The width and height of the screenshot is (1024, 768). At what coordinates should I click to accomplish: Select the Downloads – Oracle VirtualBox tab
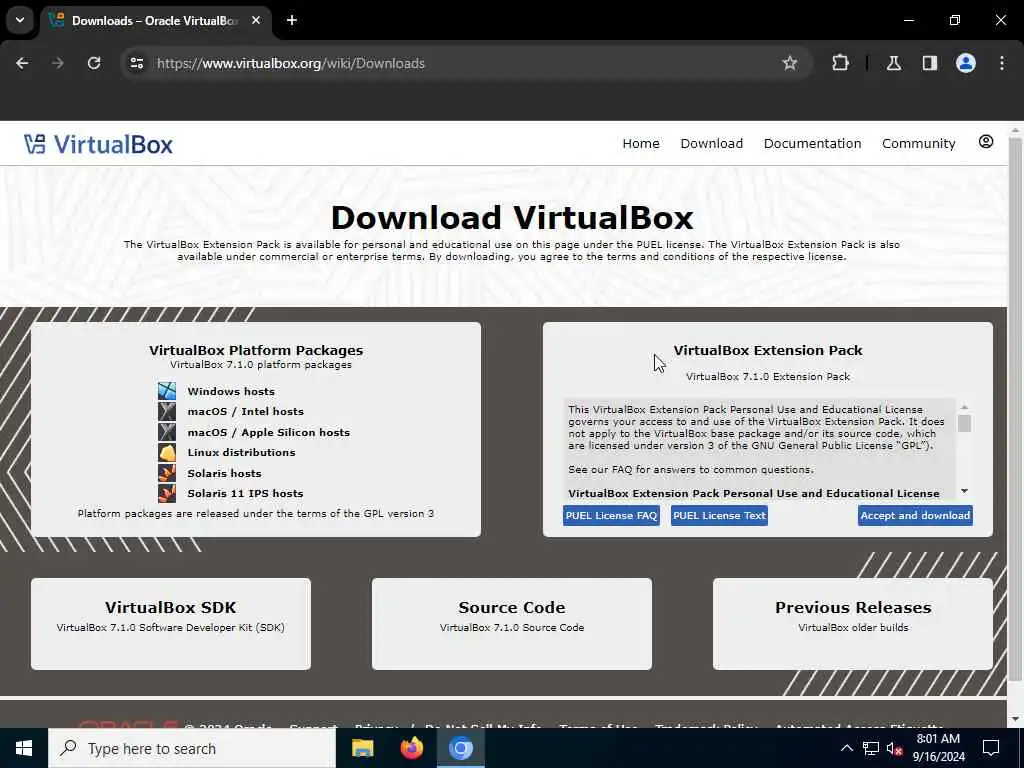click(x=154, y=20)
